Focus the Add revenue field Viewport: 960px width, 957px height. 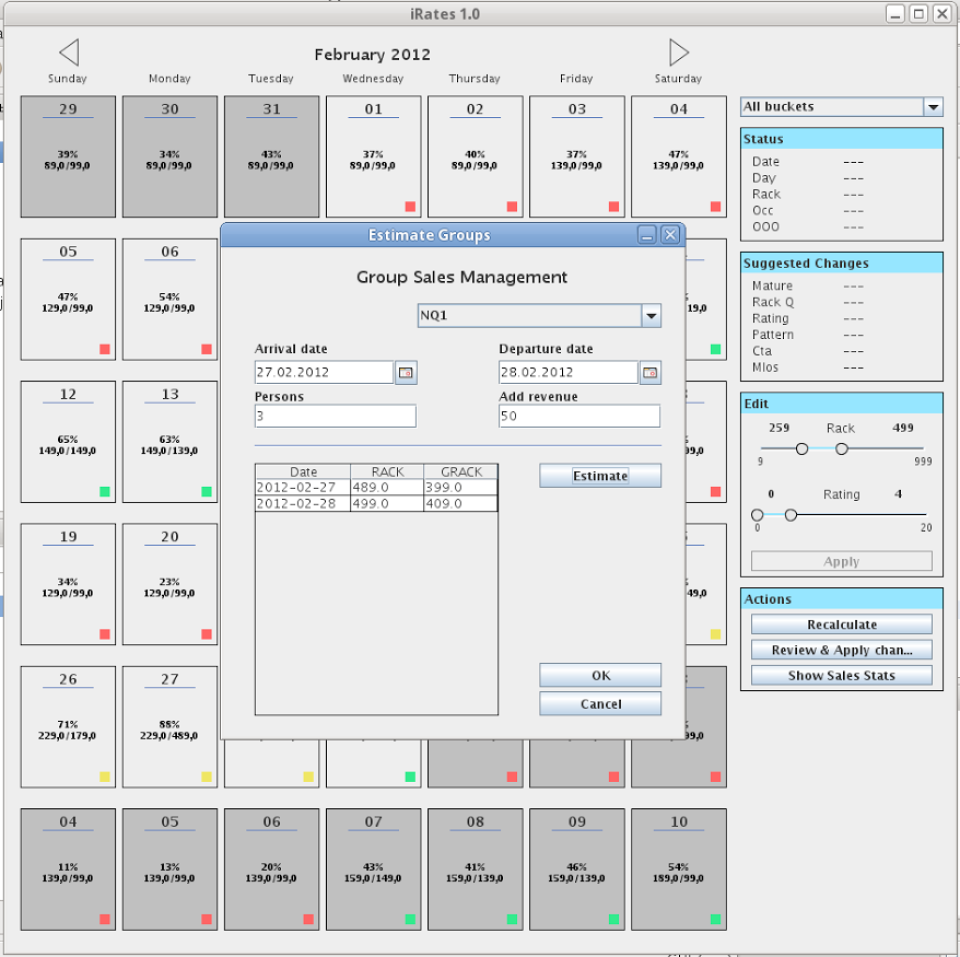coord(580,416)
